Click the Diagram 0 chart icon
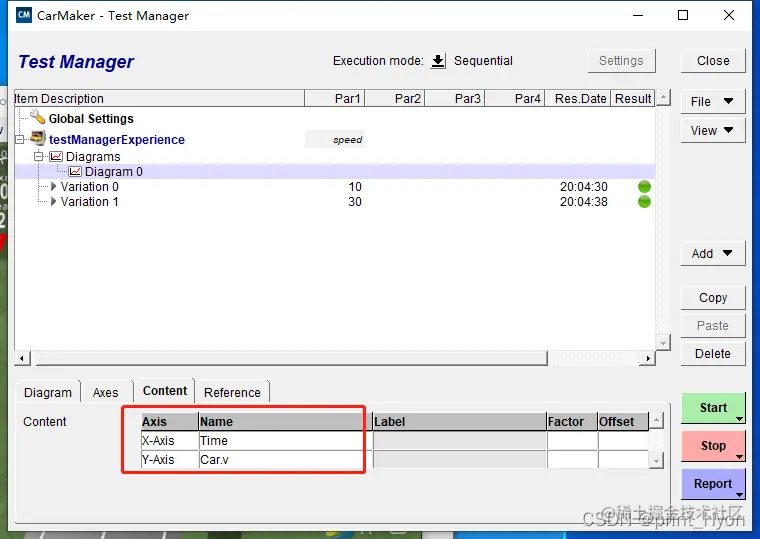Viewport: 760px width, 539px height. coord(75,172)
